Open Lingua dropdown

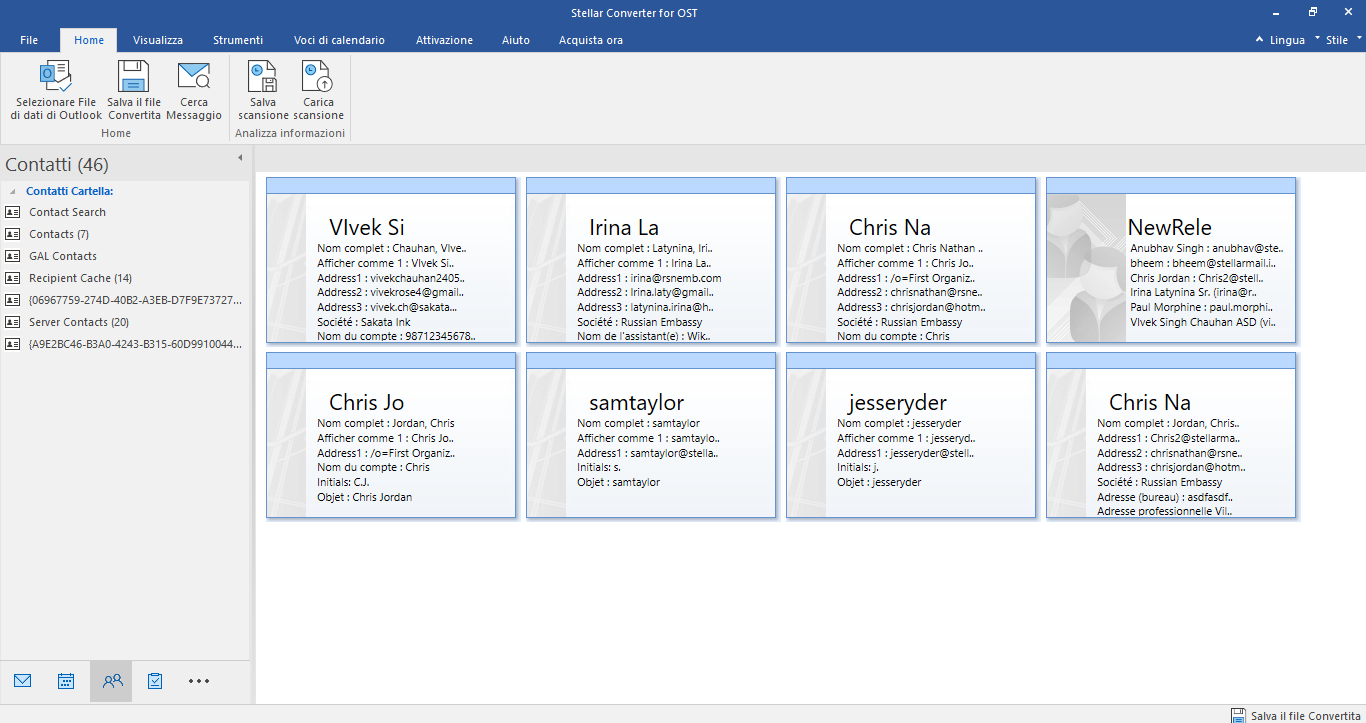tap(1287, 40)
